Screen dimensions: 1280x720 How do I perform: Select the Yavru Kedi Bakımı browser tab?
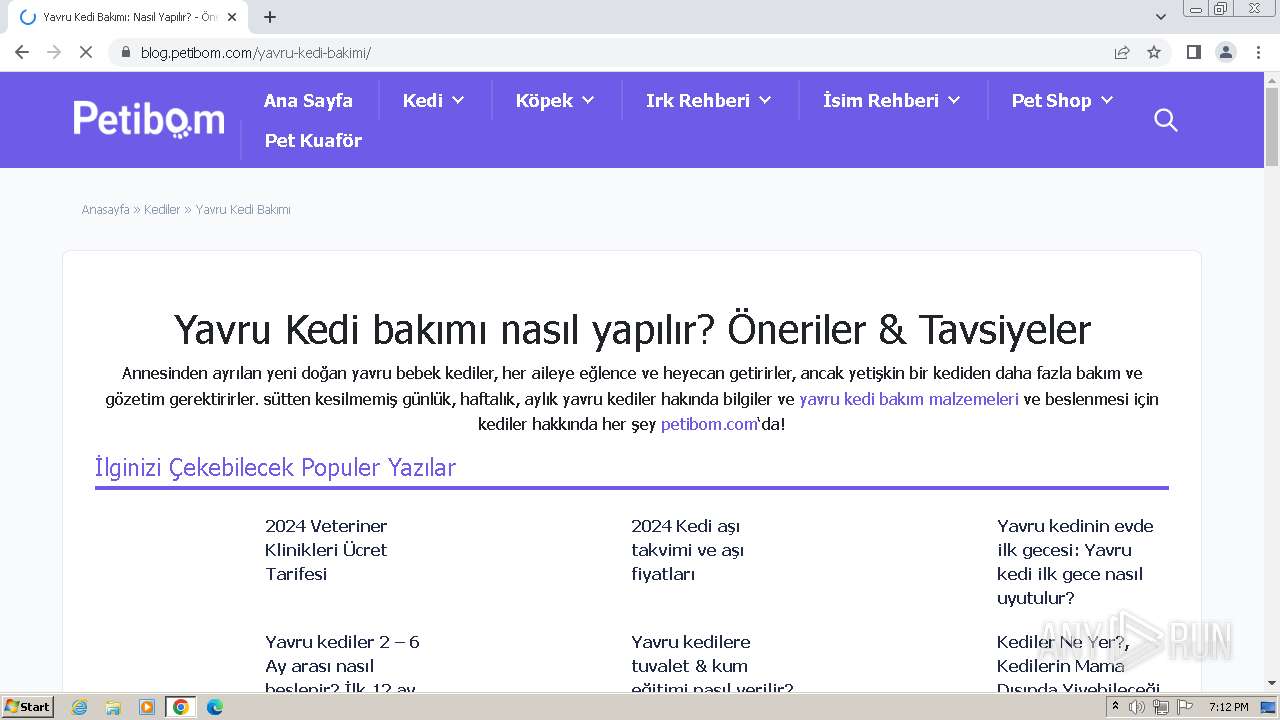click(130, 17)
